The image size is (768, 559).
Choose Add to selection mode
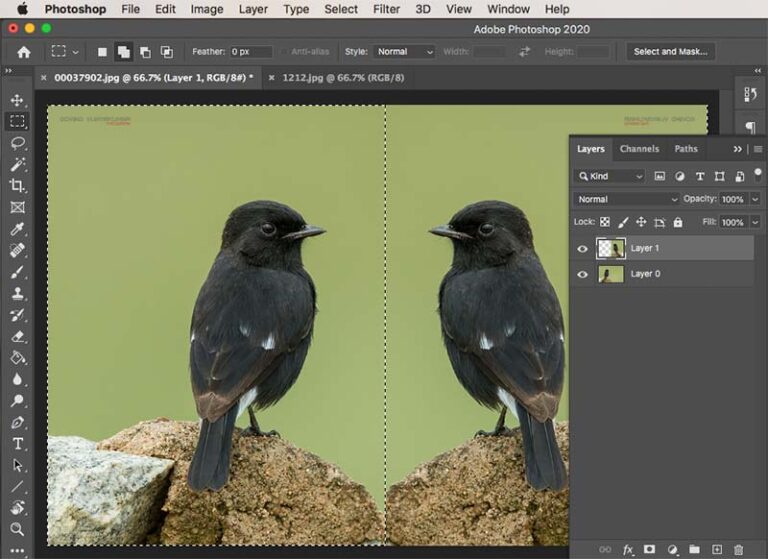click(123, 52)
